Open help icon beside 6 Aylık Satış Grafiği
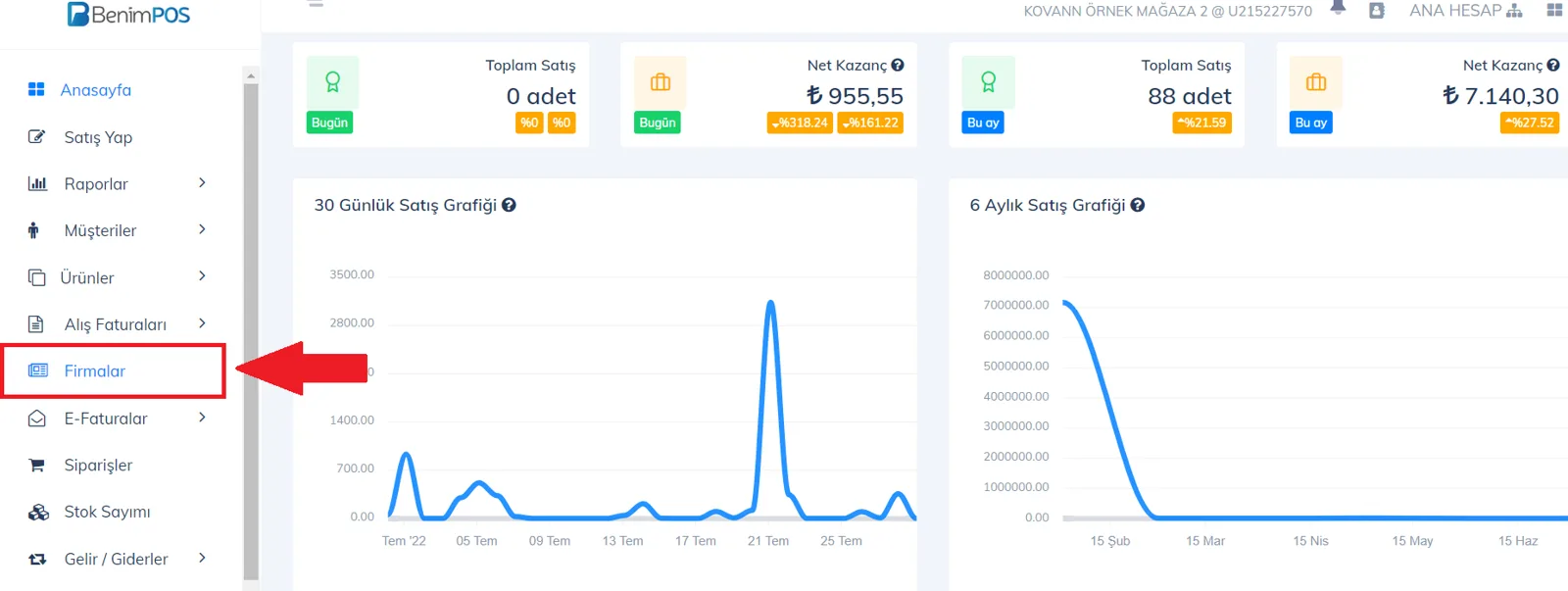Viewport: 1568px width, 591px height. click(1138, 205)
